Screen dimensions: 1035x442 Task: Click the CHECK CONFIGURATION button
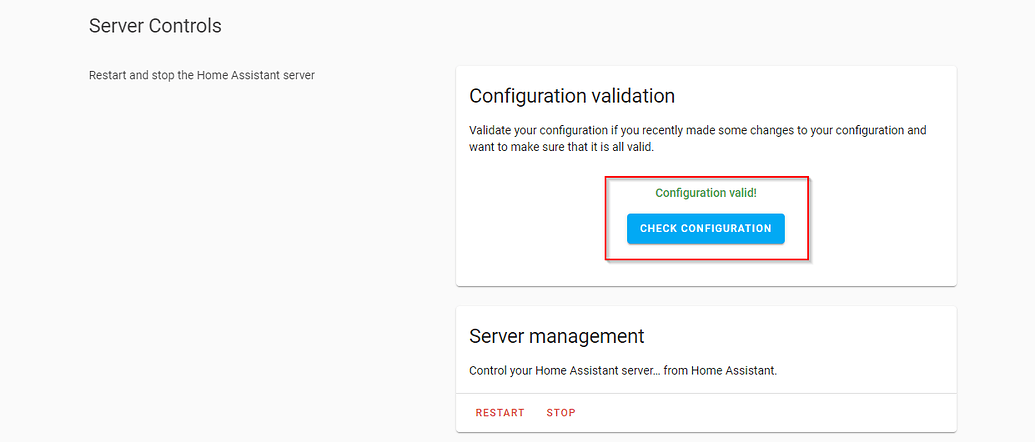point(706,229)
